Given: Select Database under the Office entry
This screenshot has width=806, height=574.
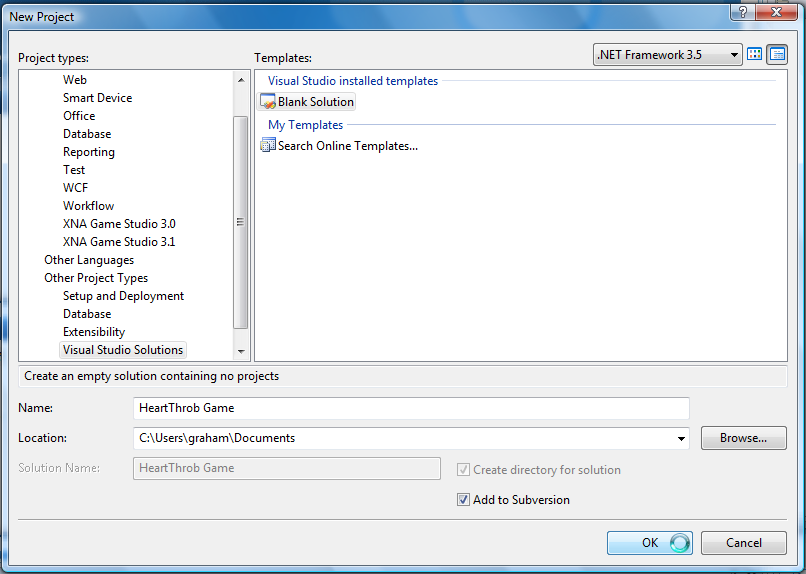Looking at the screenshot, I should point(87,134).
